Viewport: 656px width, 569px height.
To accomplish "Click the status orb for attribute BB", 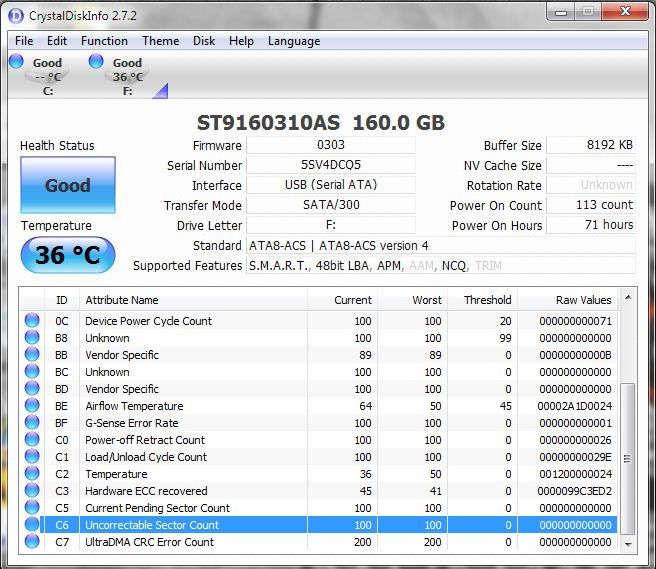I will tap(32, 354).
